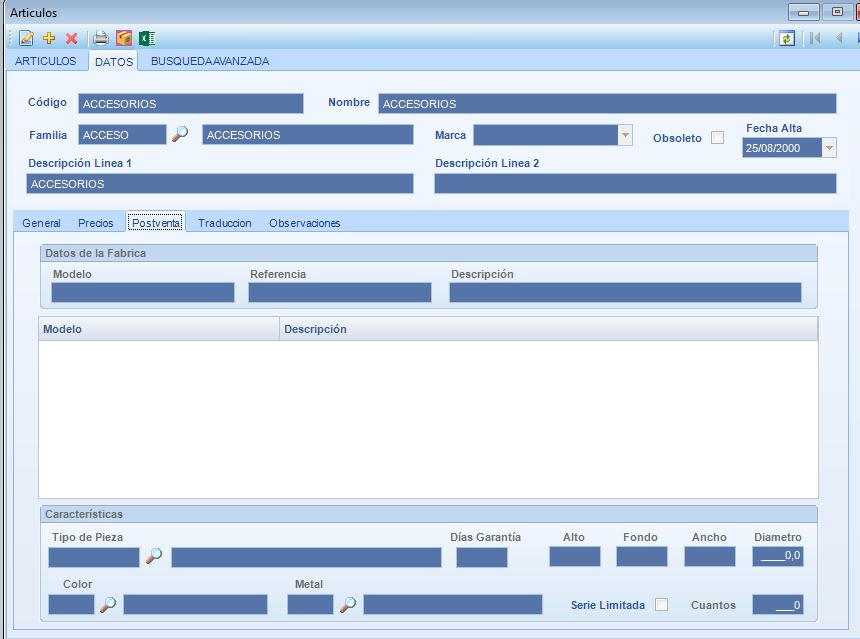Click the Color lookup magnifier icon
The height and width of the screenshot is (639, 860).
pyautogui.click(x=108, y=604)
